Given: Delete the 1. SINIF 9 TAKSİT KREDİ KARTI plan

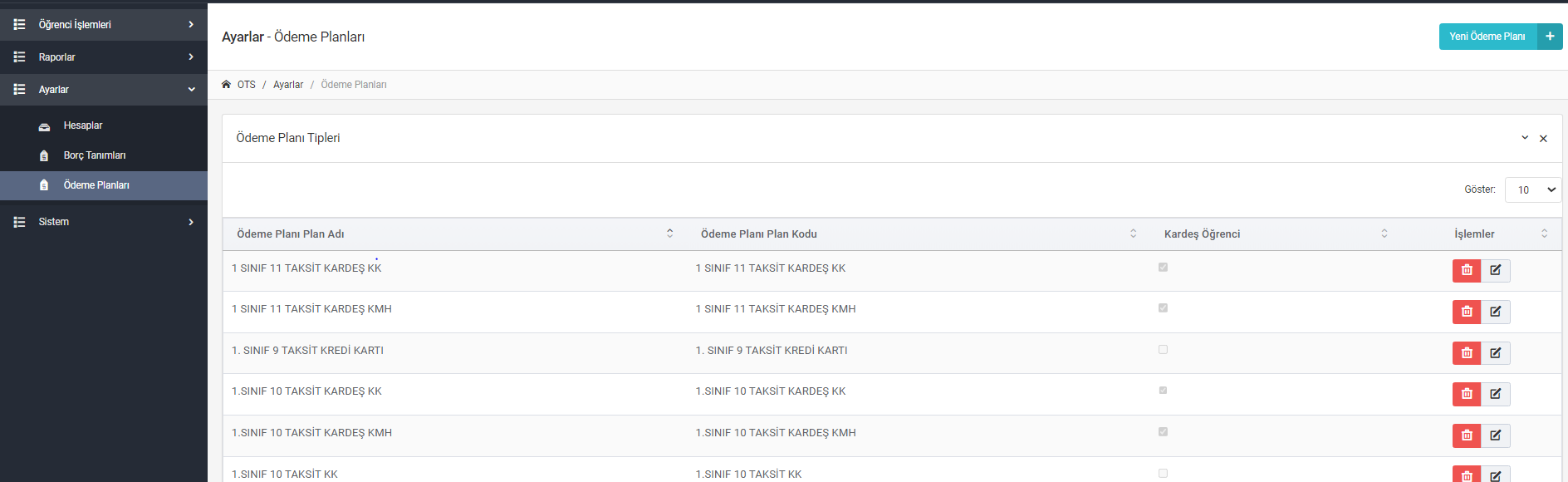Looking at the screenshot, I should [1467, 353].
